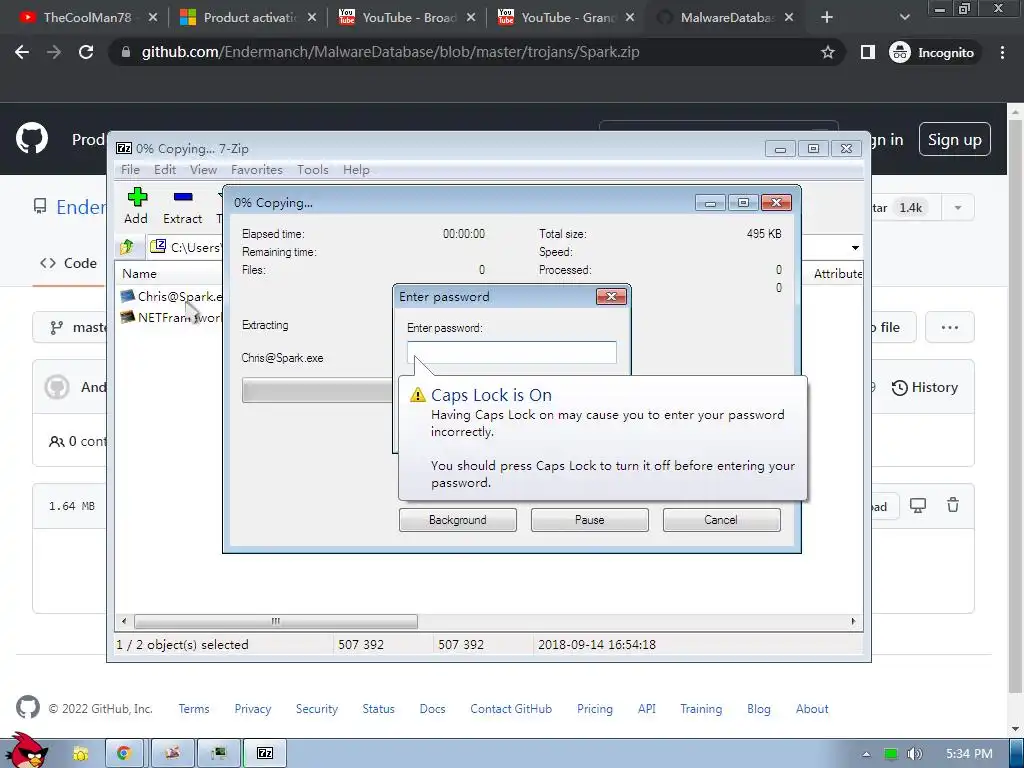Viewport: 1024px width, 768px height.
Task: Open the 7-Zip Favorites menu
Action: point(257,170)
